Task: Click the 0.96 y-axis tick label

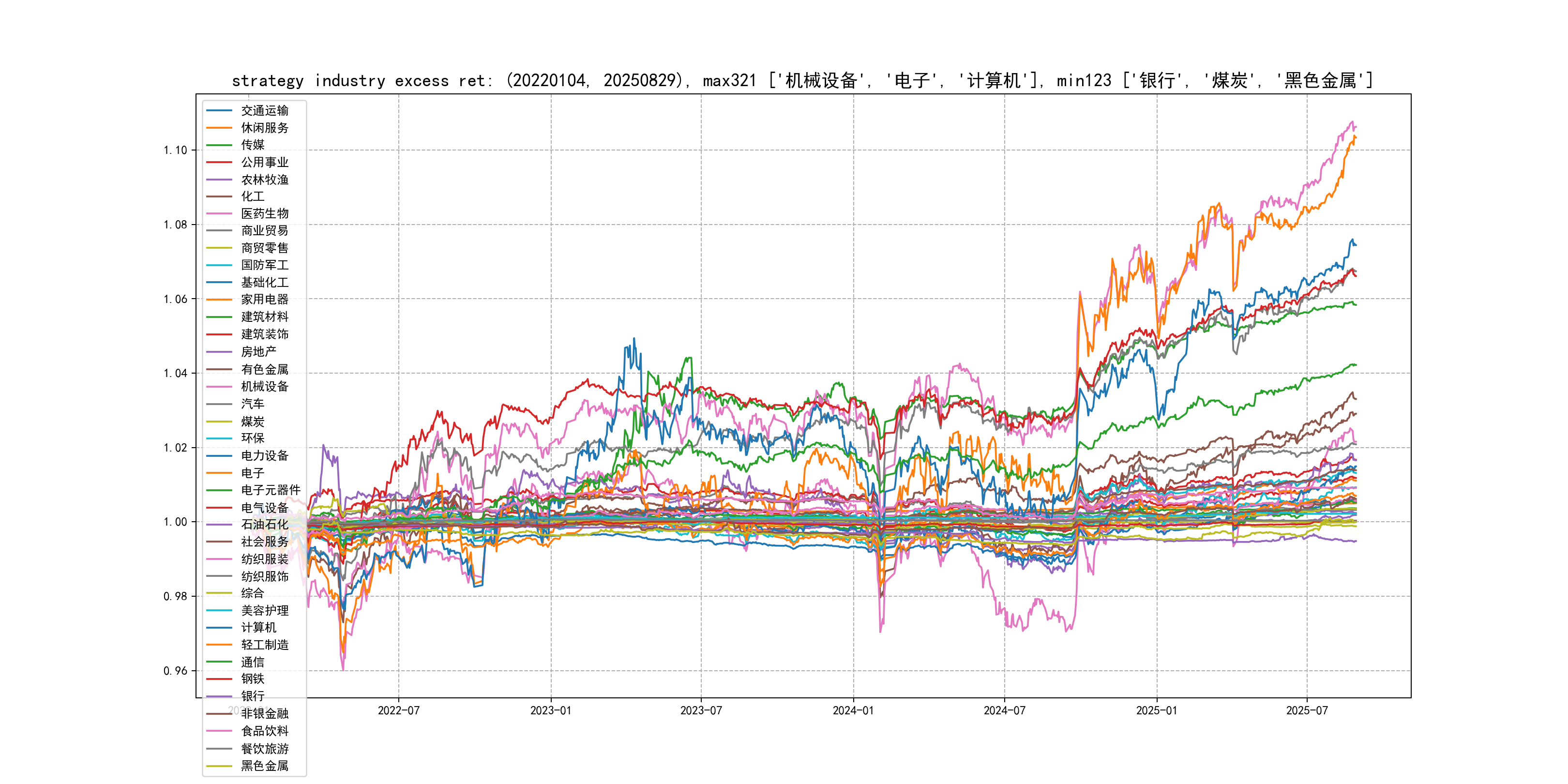Action: [x=175, y=671]
